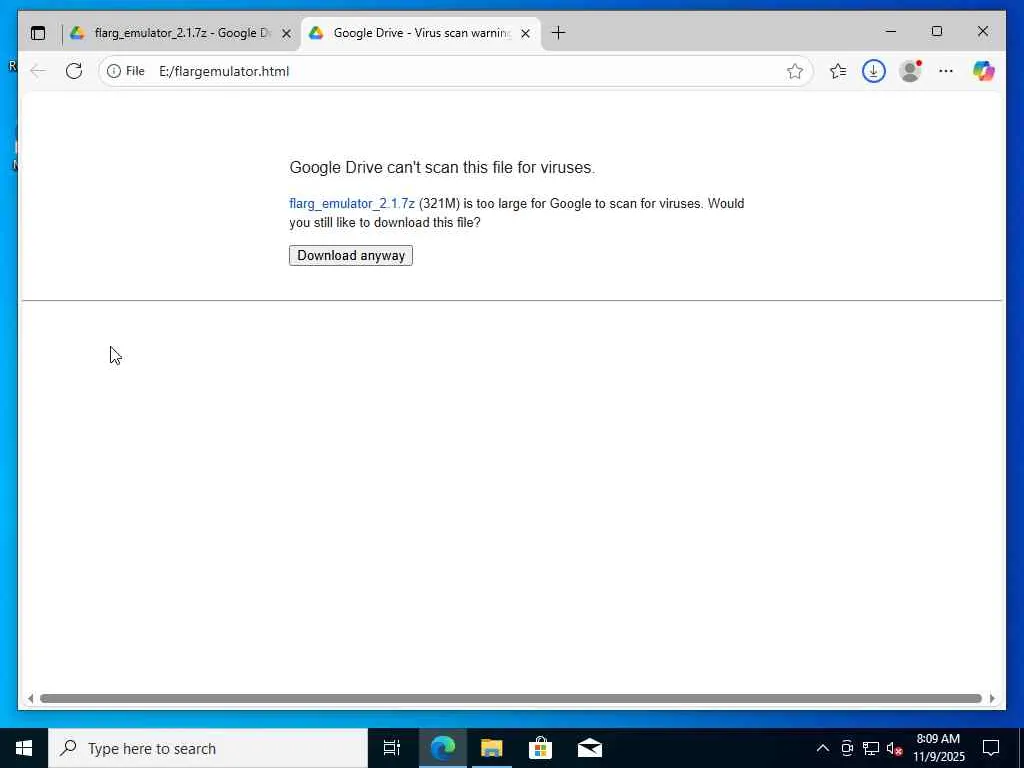Open the clock showing 8:09 AM
The width and height of the screenshot is (1024, 768).
point(938,748)
